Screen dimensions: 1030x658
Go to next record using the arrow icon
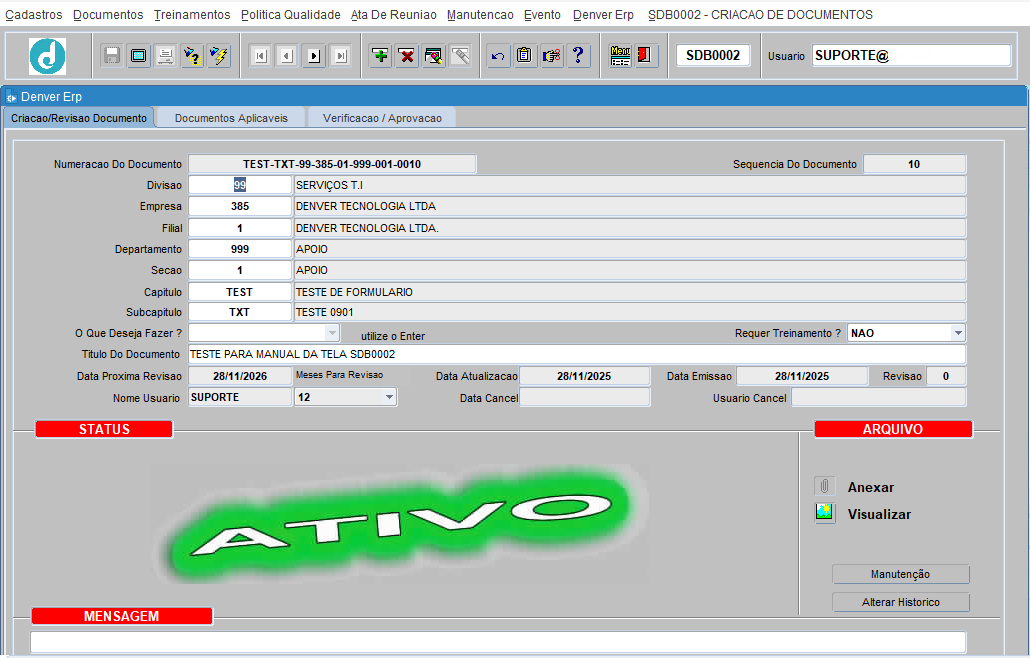(314, 56)
